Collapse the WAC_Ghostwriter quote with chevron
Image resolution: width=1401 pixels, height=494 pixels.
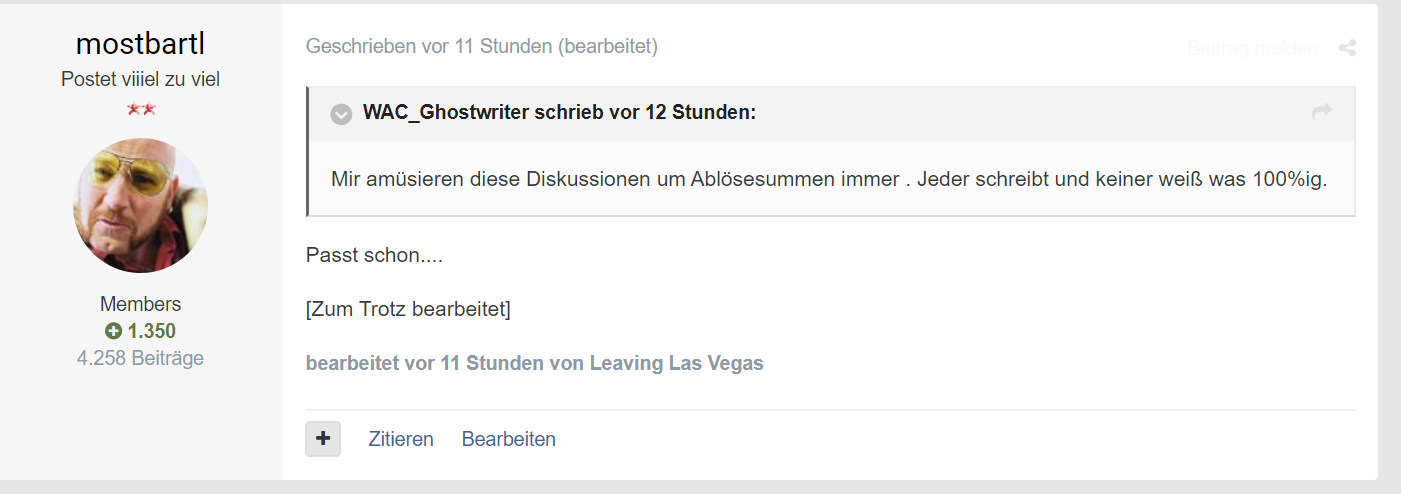pyautogui.click(x=341, y=114)
